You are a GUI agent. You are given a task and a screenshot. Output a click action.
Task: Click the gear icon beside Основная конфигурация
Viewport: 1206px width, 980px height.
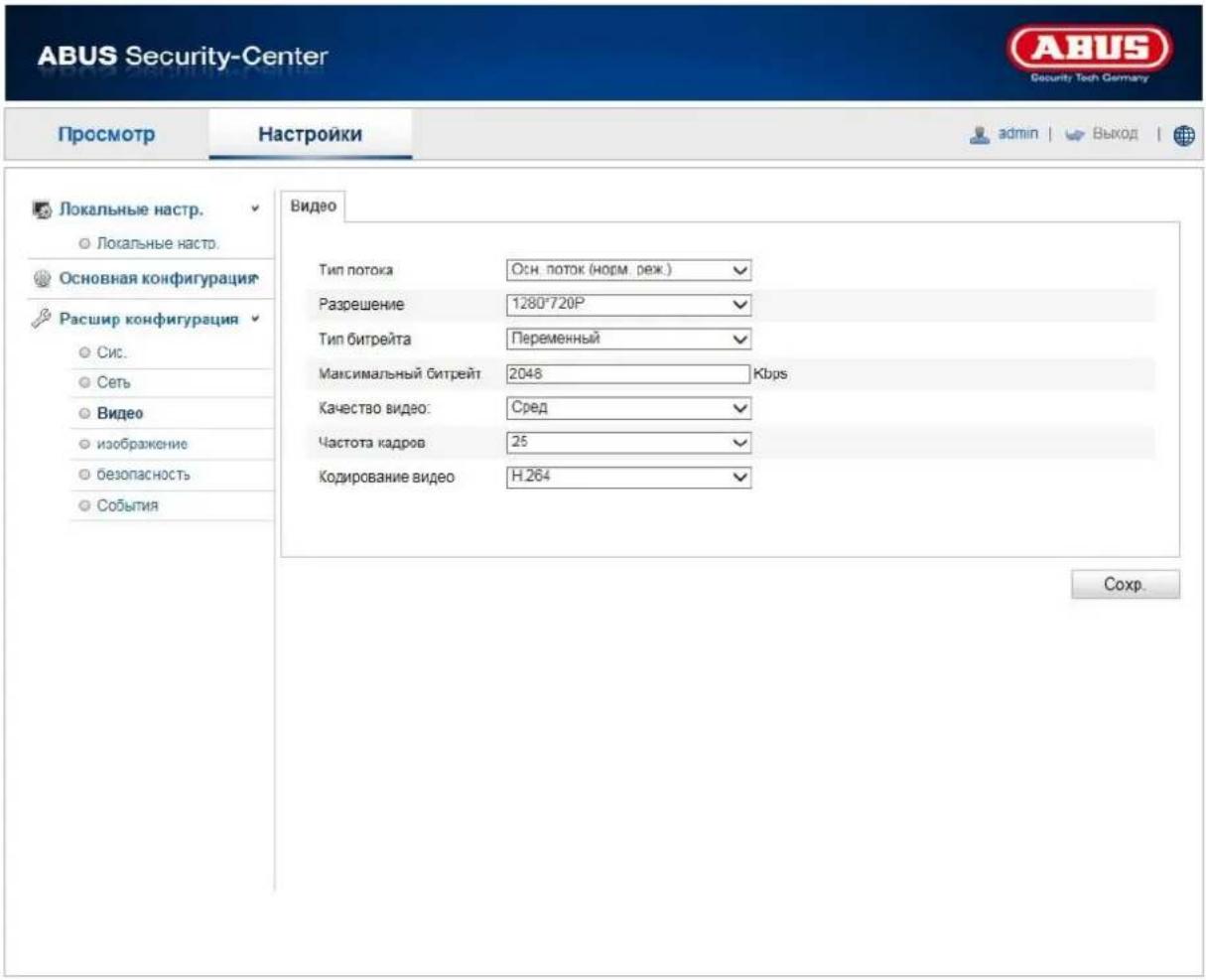point(42,279)
